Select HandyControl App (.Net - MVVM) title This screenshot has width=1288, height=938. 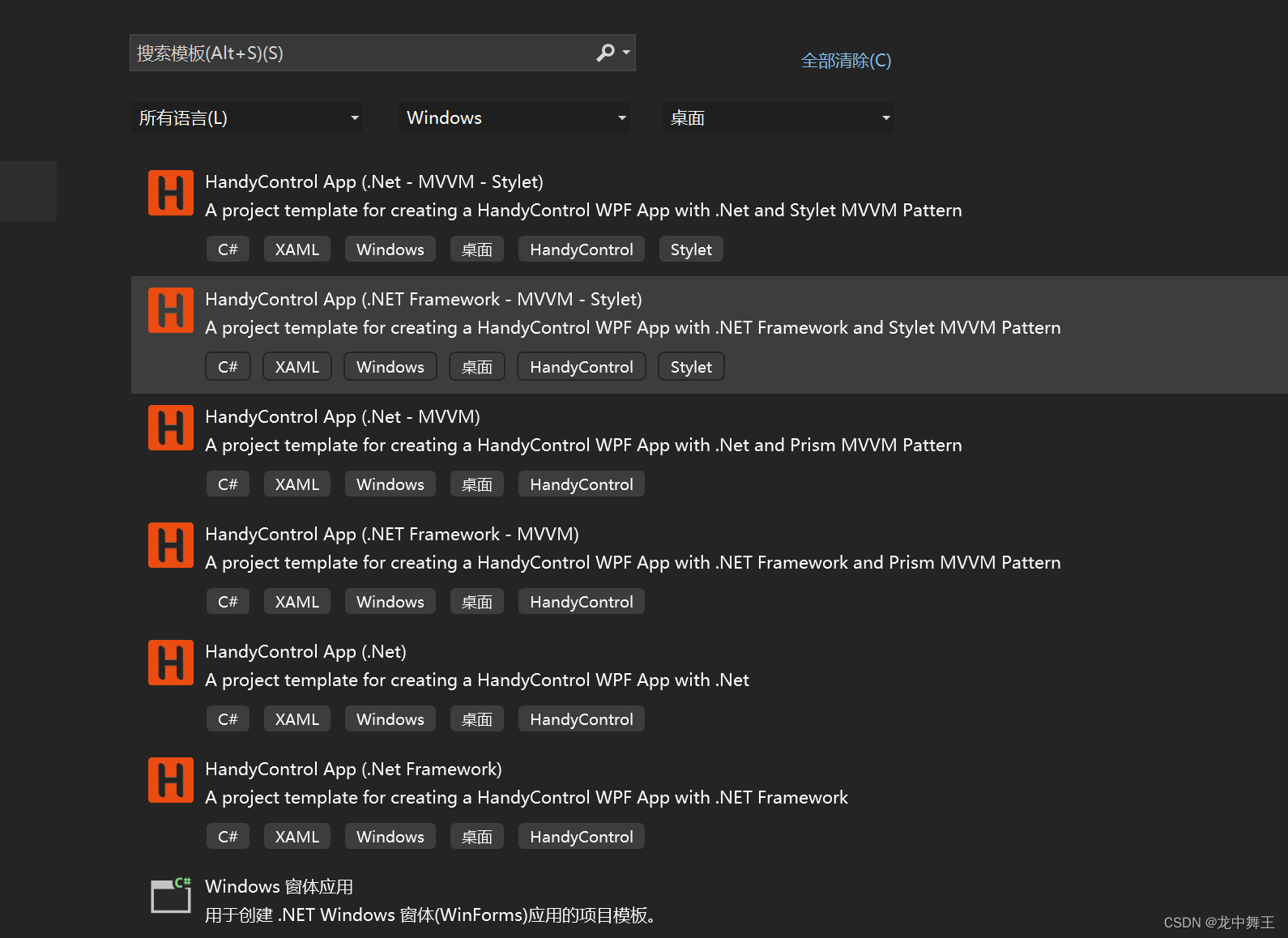point(343,416)
